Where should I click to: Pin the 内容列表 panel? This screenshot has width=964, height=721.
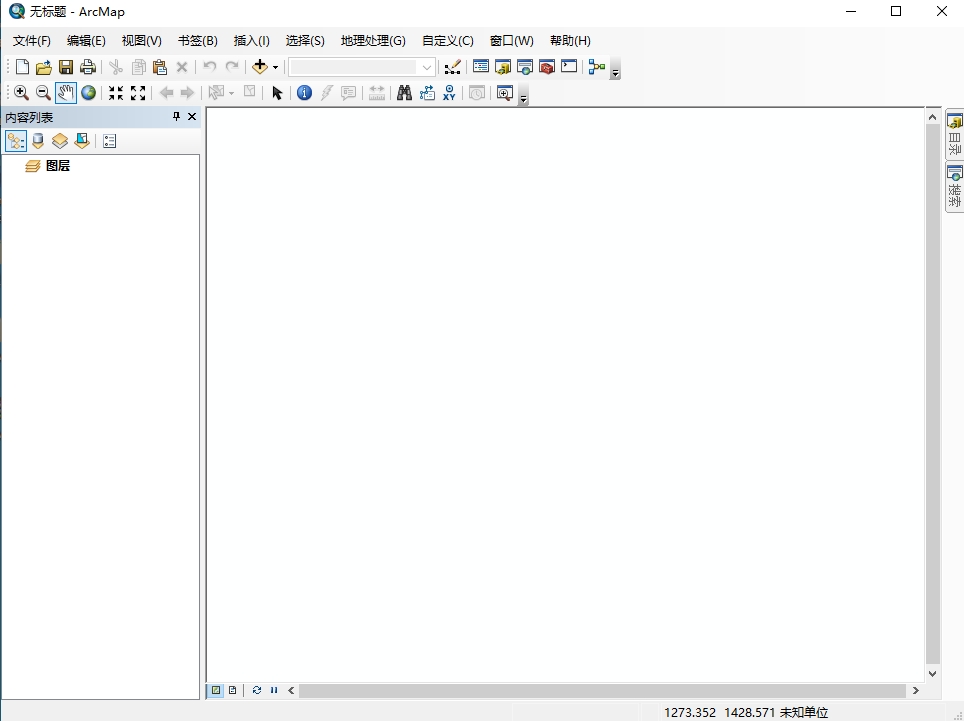(175, 116)
